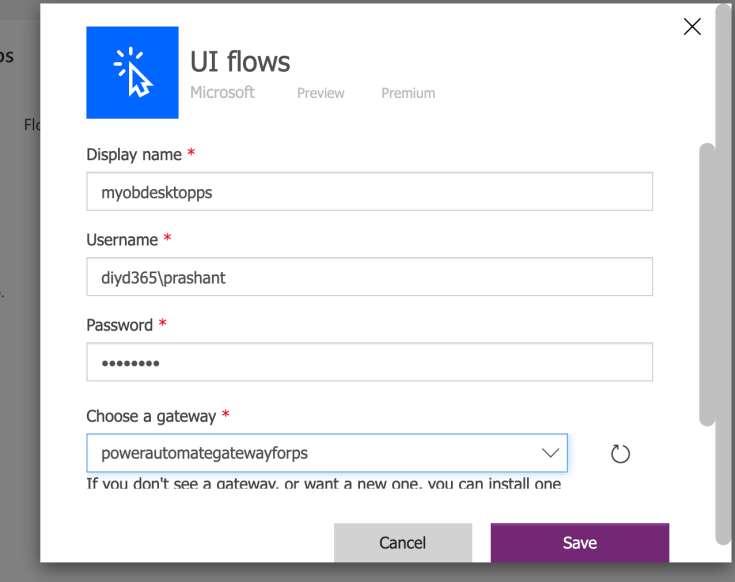Cancel the connection setup
The width and height of the screenshot is (735, 582).
pos(403,543)
